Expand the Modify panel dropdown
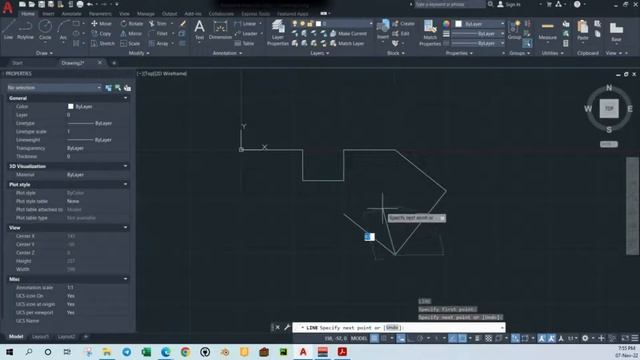 [x=139, y=53]
